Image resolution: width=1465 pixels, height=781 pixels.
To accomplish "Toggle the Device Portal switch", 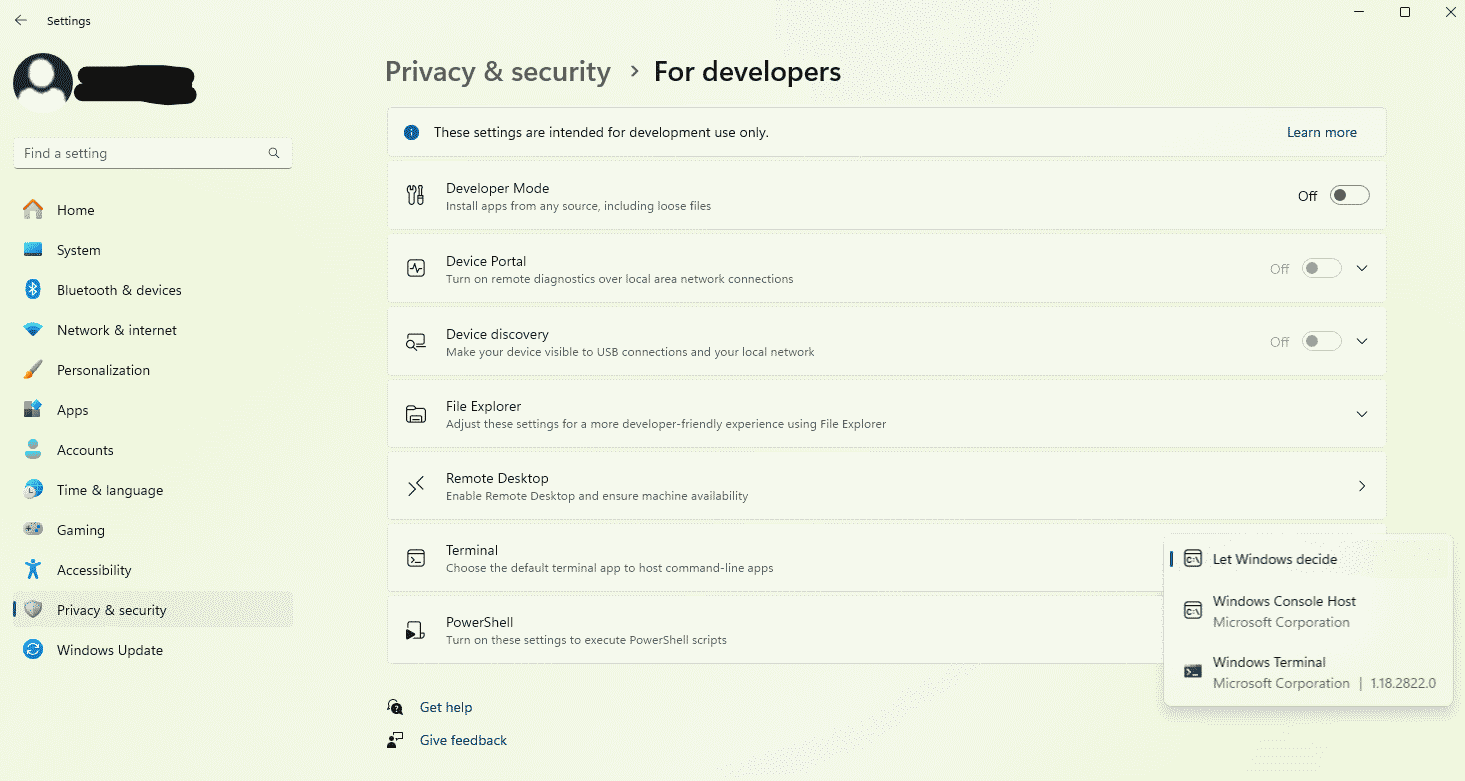I will tap(1321, 269).
